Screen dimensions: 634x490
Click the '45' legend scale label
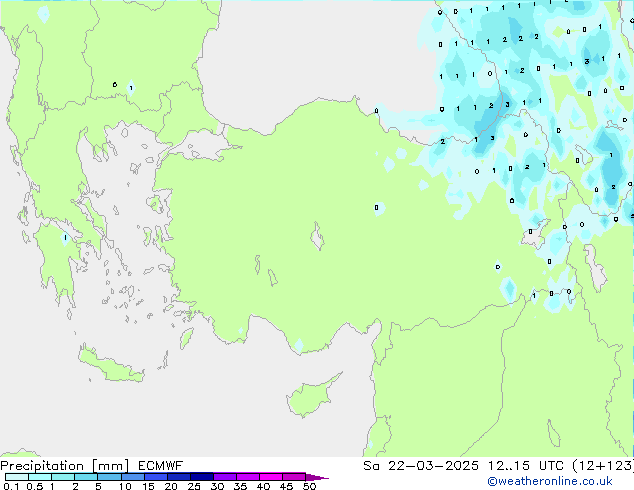286,486
